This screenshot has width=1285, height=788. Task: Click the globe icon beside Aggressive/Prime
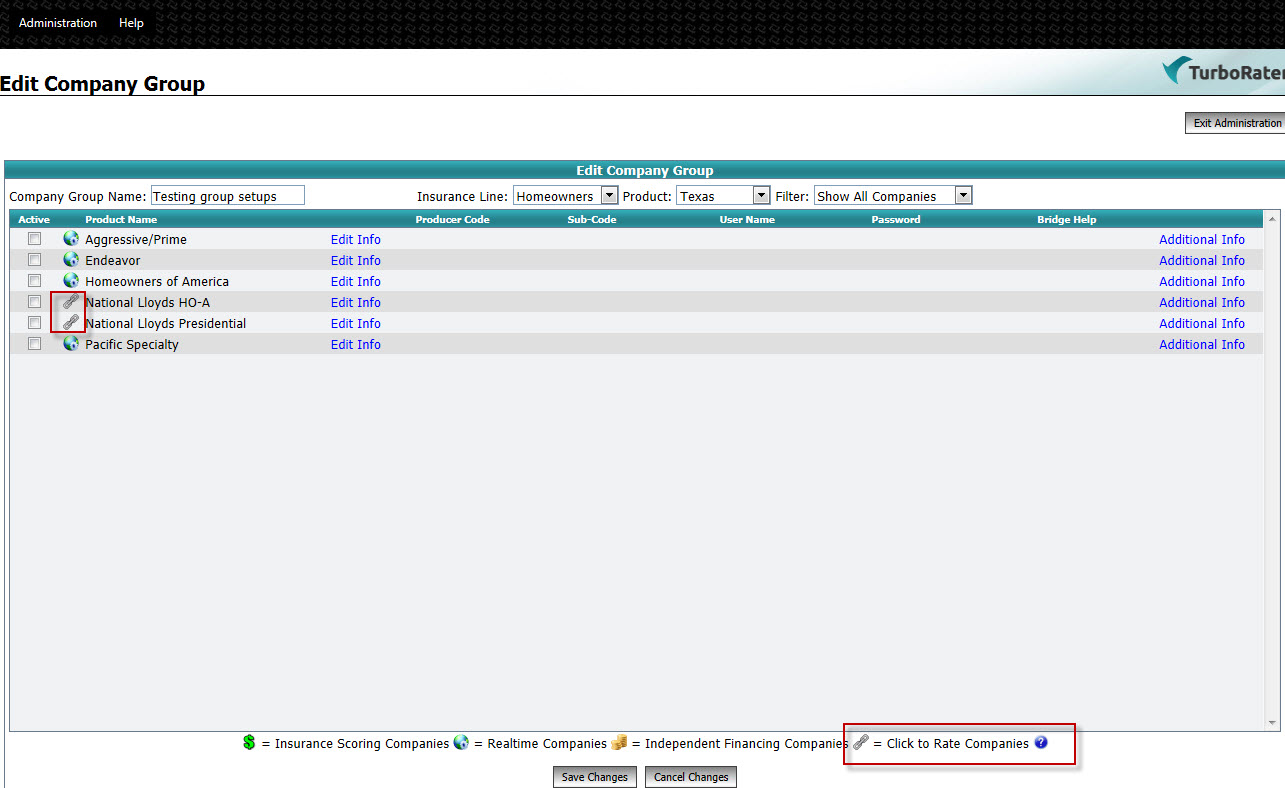tap(71, 239)
